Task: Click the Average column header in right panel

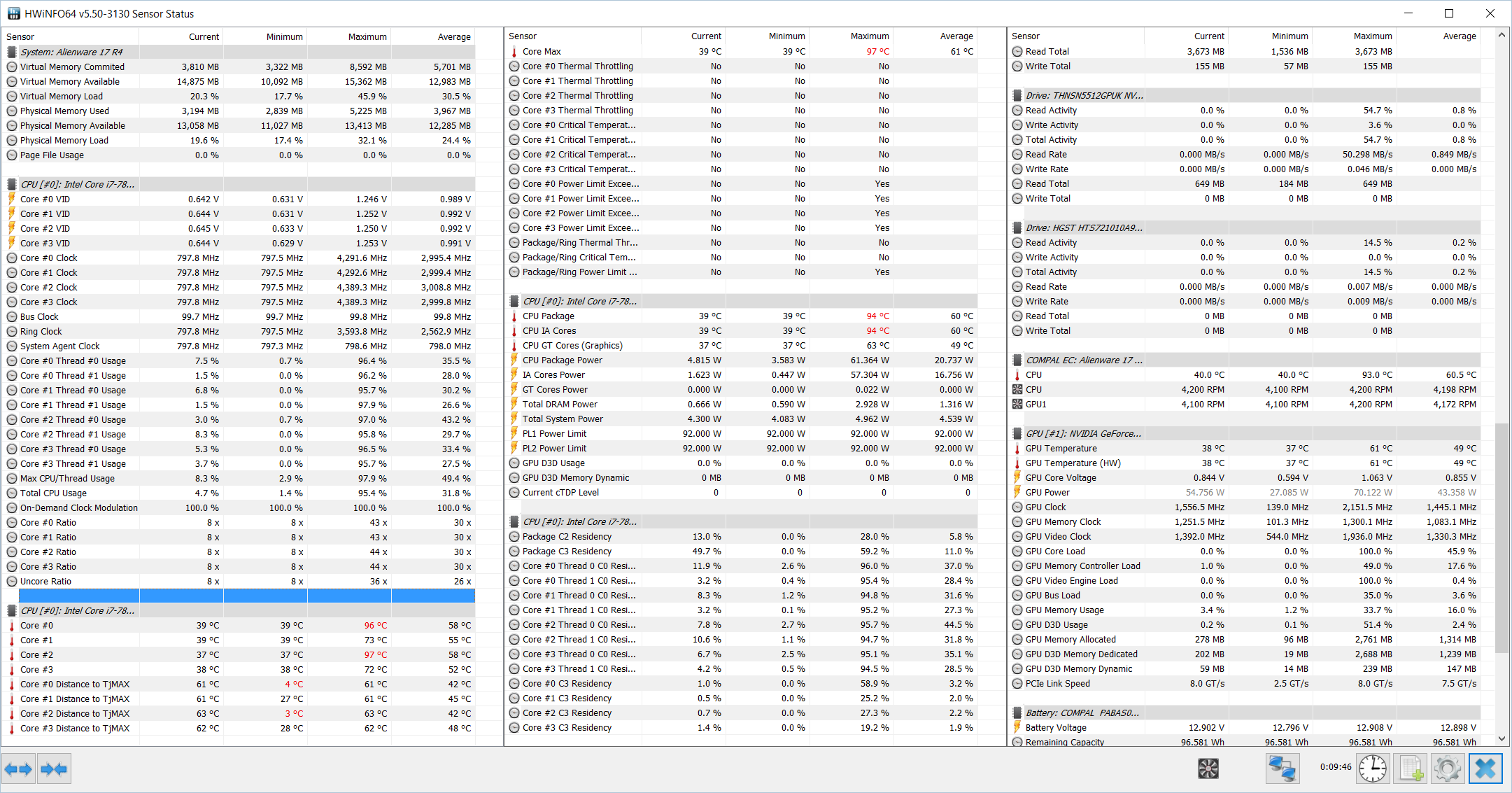Action: [x=1459, y=36]
